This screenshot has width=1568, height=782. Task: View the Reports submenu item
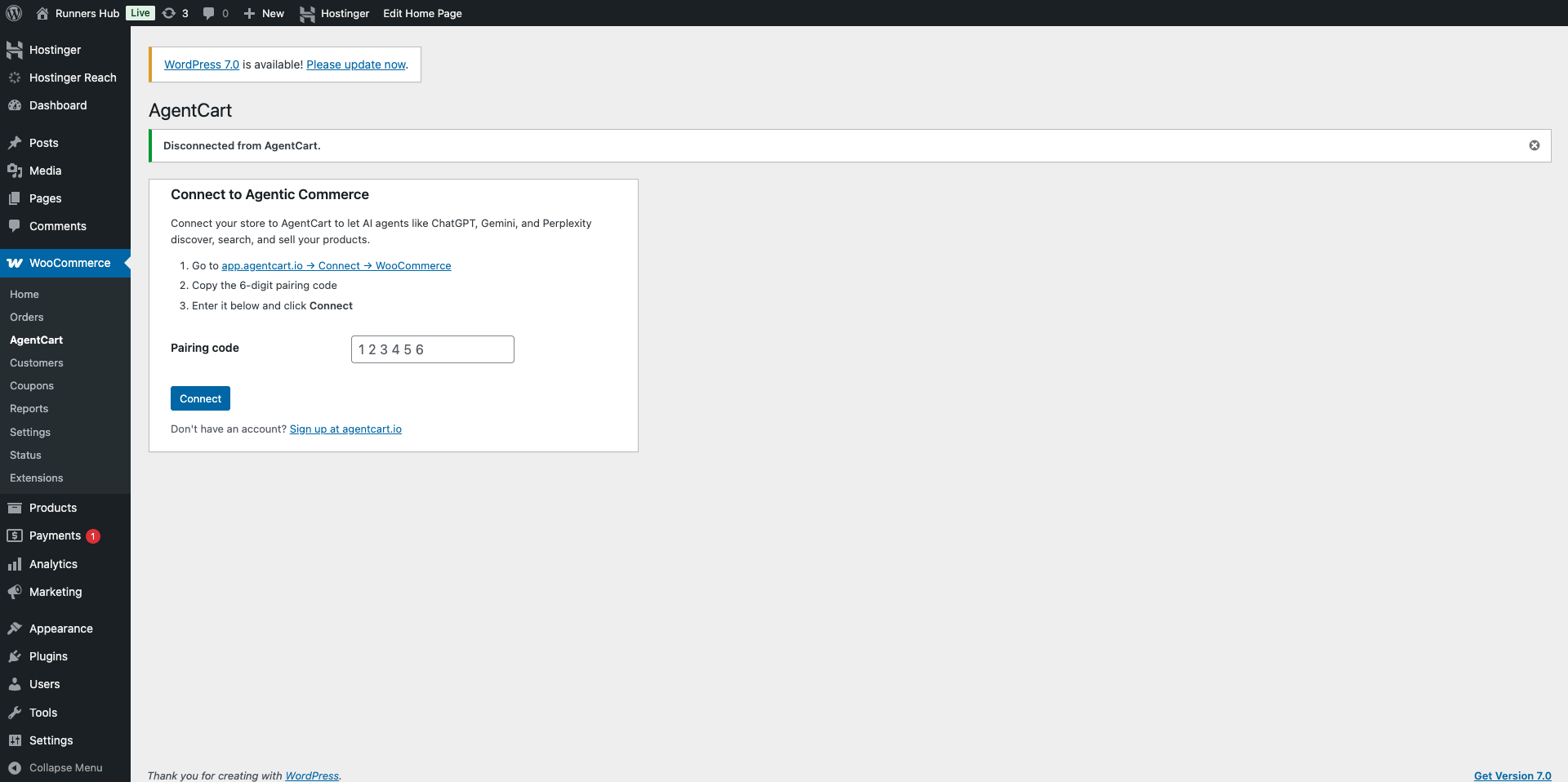click(x=29, y=408)
